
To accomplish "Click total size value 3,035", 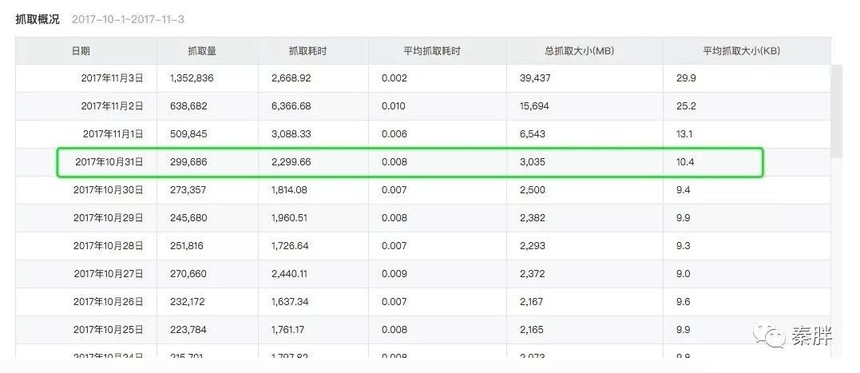I will tap(533, 162).
